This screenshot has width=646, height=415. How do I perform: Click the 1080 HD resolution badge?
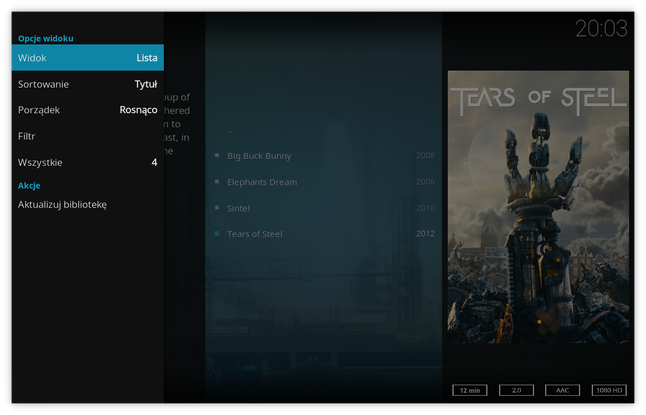(x=609, y=390)
